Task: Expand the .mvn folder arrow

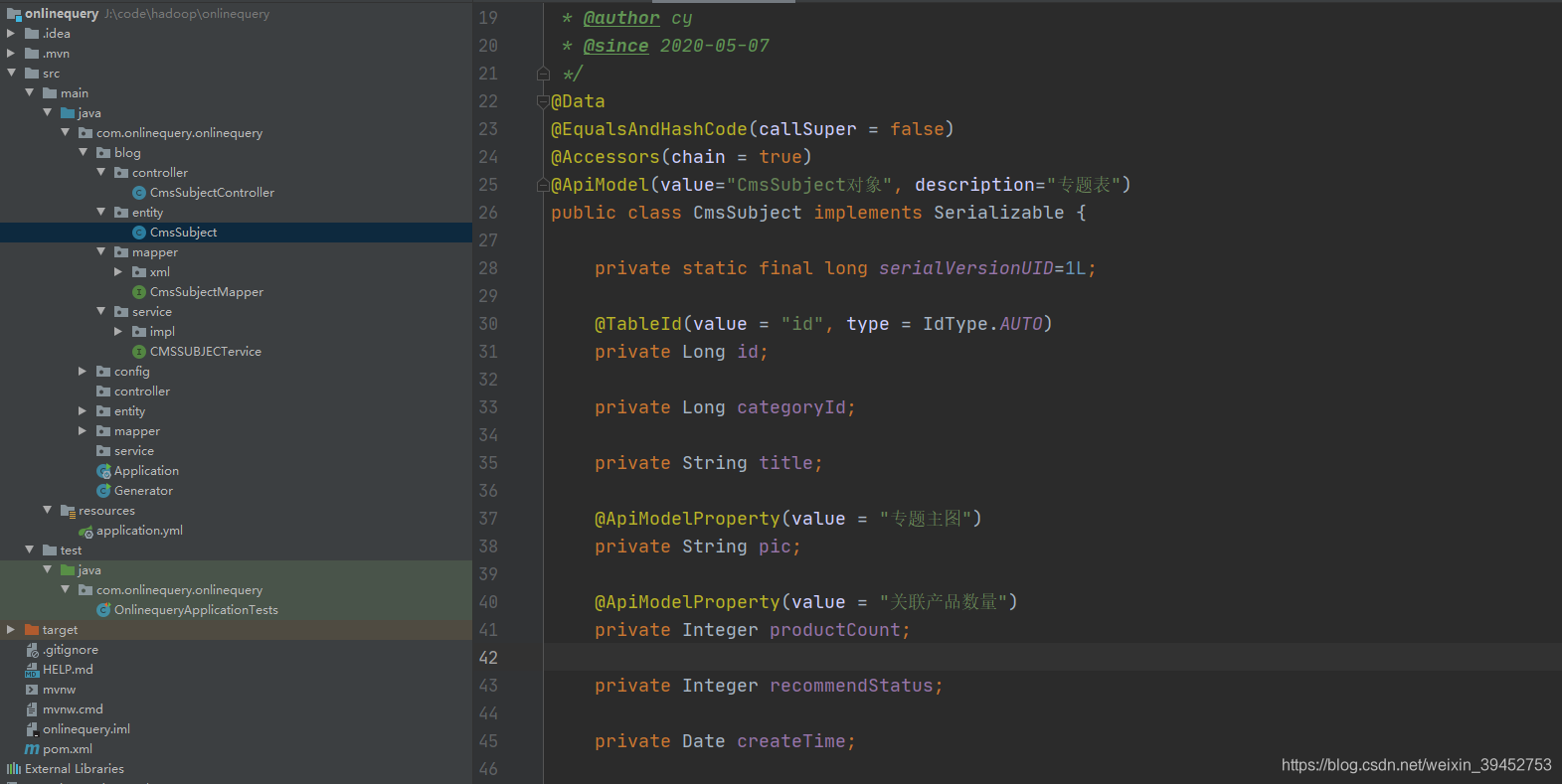Action: pyautogui.click(x=11, y=54)
